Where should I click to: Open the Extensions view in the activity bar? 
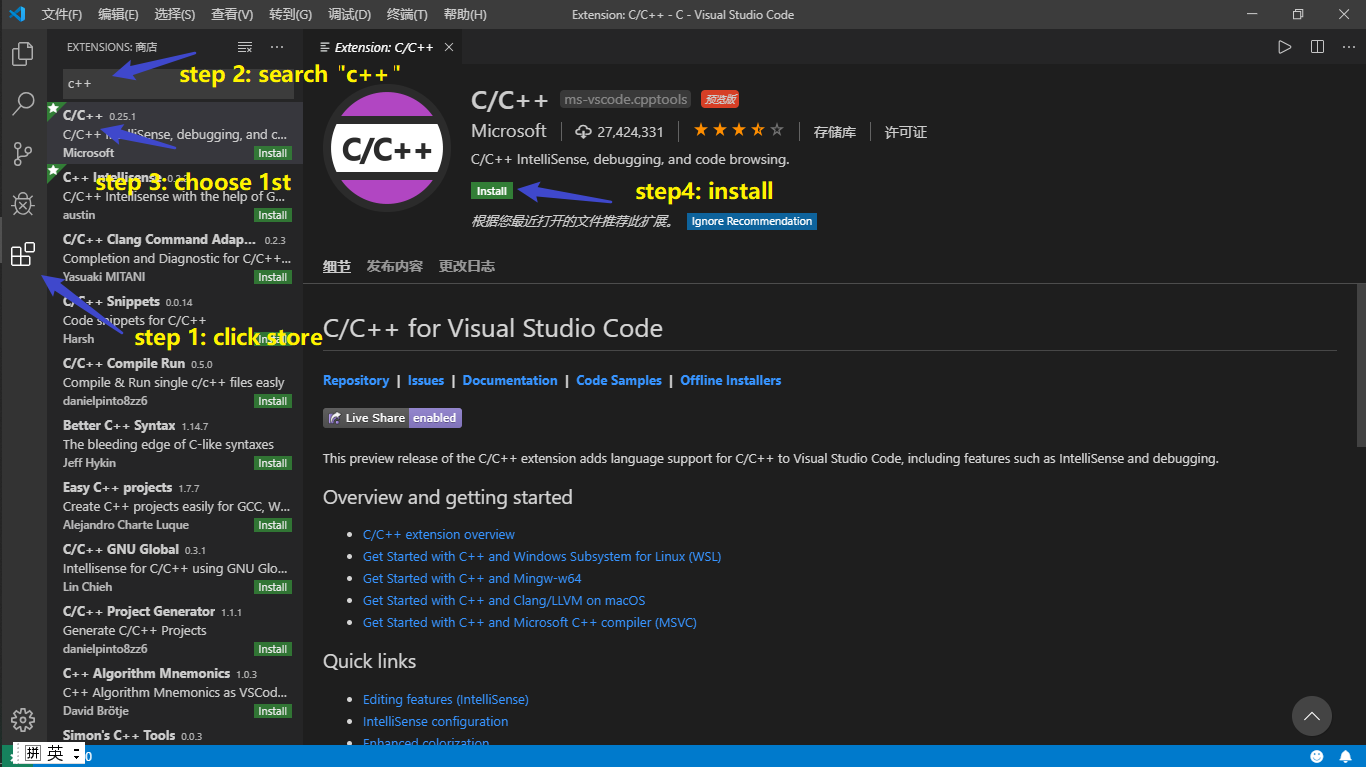(x=23, y=254)
